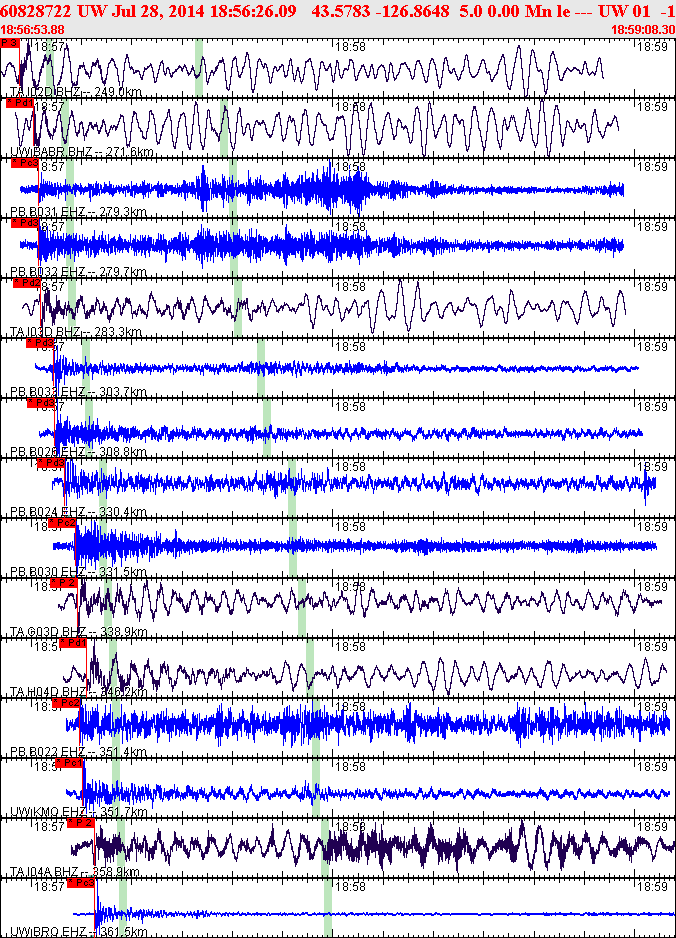Image resolution: width=676 pixels, height=938 pixels.
Task: Select the P 2 pick flag on TA.G03D trace
Action: point(64,583)
